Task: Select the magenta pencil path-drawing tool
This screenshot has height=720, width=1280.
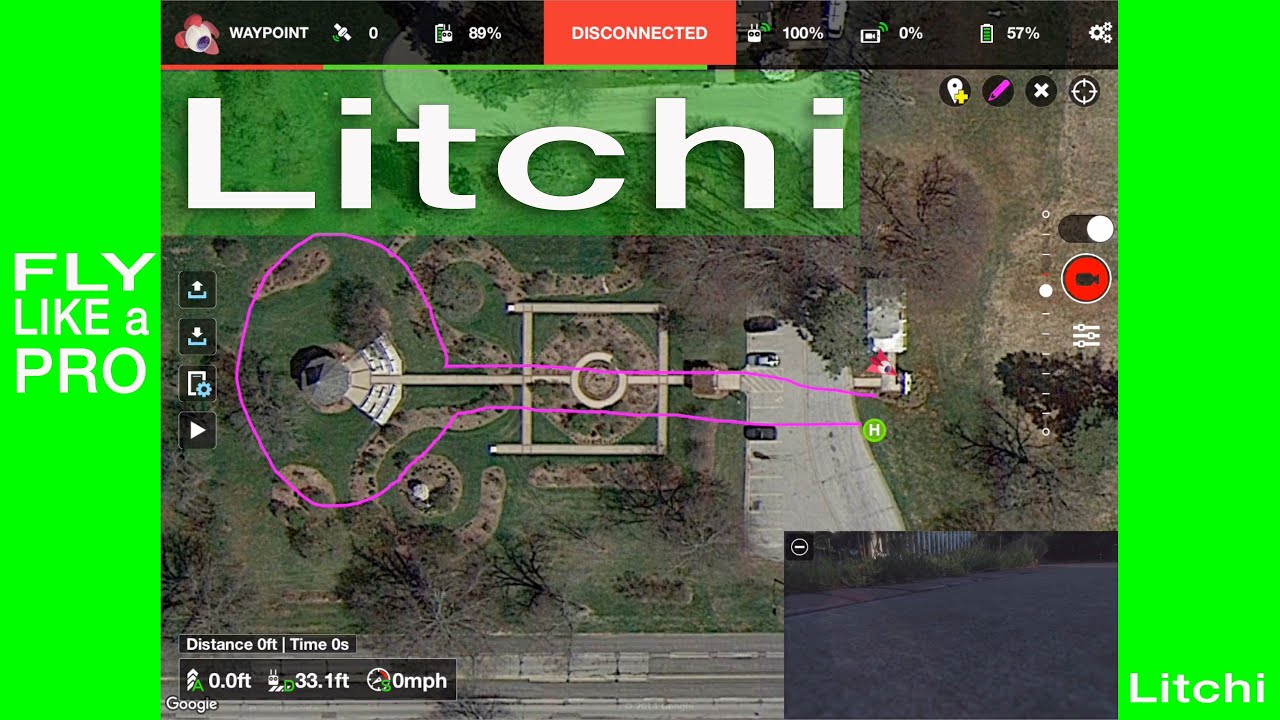Action: click(x=998, y=92)
